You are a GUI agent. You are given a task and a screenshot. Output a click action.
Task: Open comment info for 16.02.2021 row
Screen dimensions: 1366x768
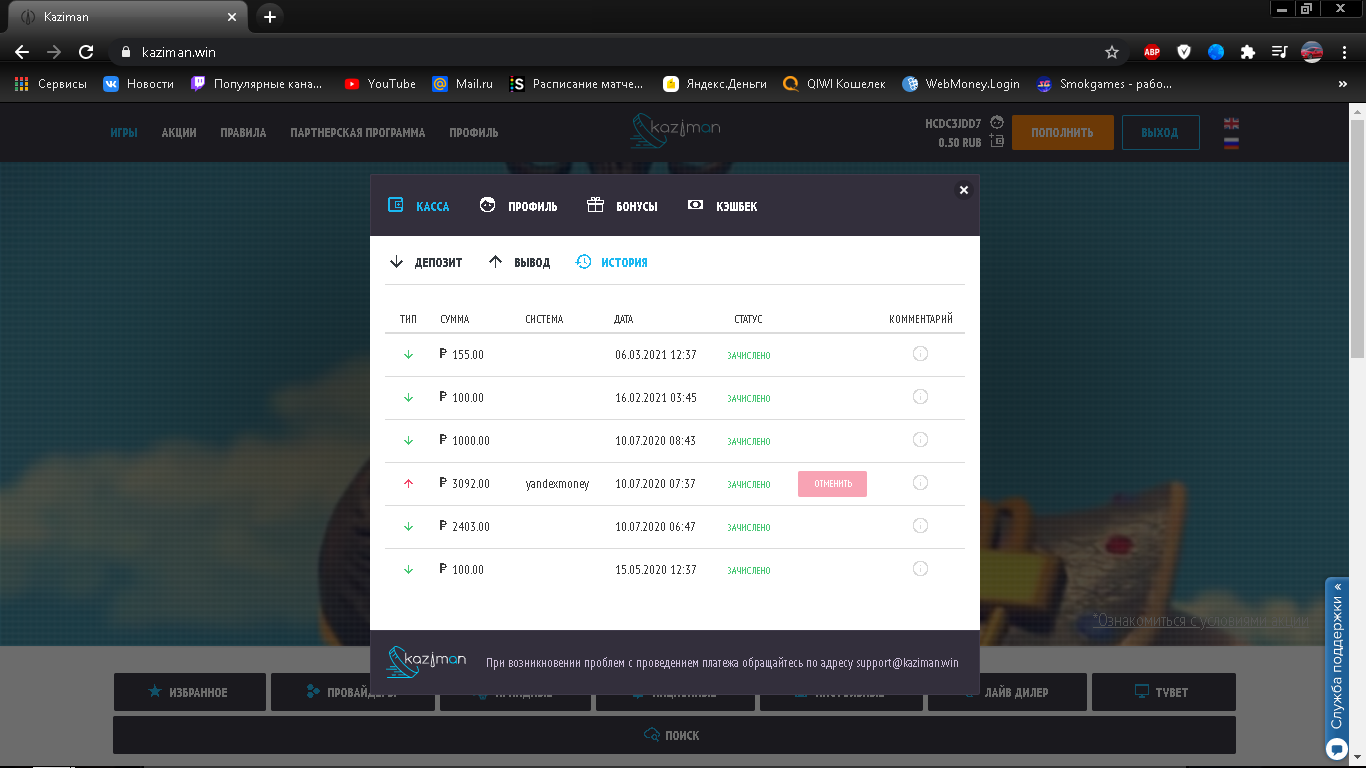[x=920, y=397]
